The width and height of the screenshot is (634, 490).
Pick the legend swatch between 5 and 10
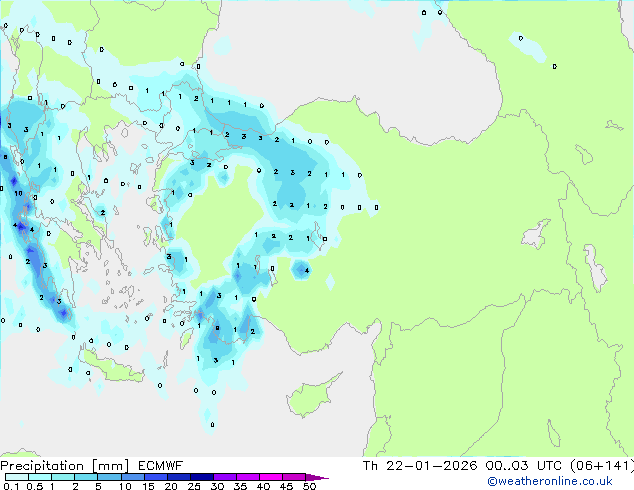109,477
